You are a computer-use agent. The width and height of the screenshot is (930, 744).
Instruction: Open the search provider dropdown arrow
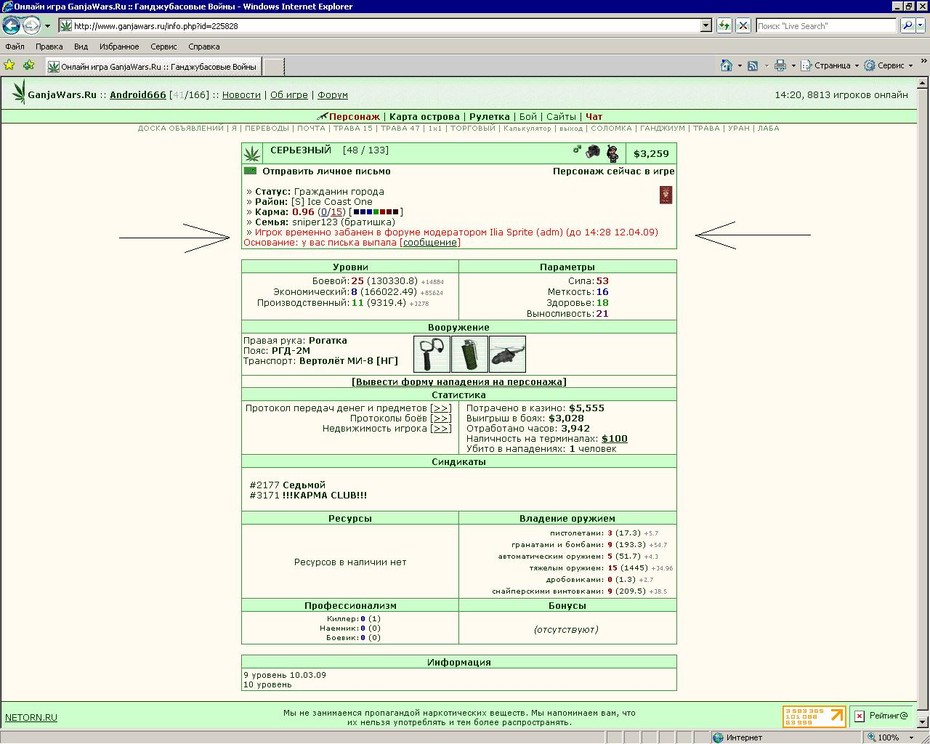921,26
